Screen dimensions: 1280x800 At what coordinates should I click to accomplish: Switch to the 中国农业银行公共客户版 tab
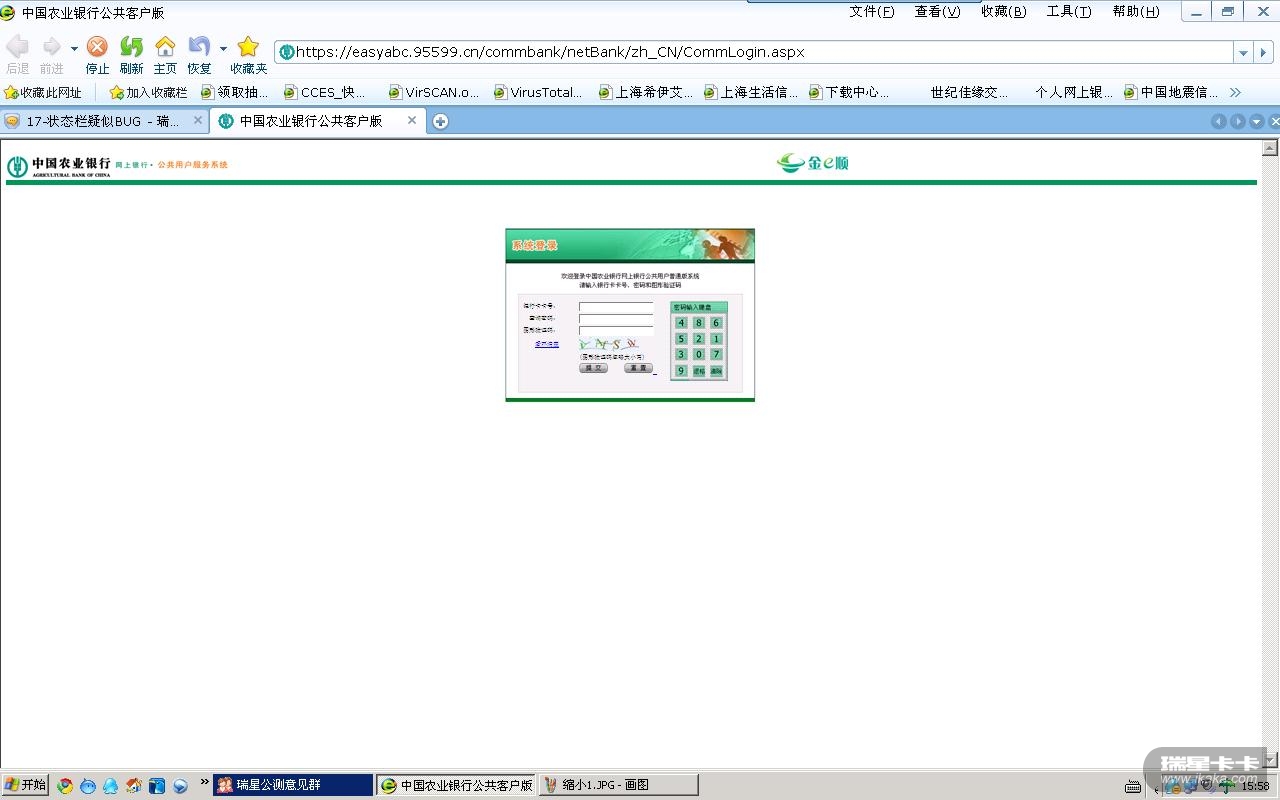click(318, 121)
